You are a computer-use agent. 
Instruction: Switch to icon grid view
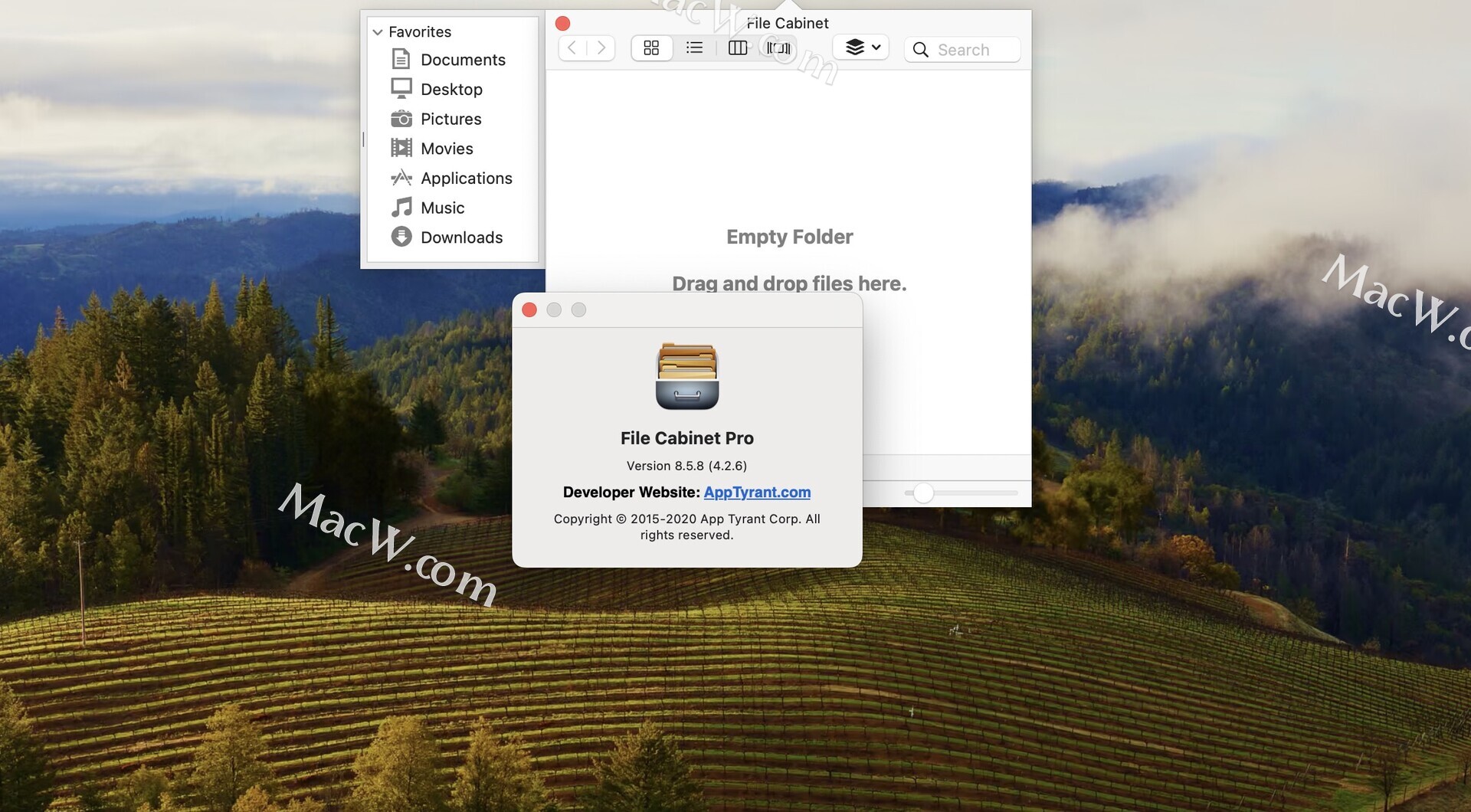(x=651, y=48)
